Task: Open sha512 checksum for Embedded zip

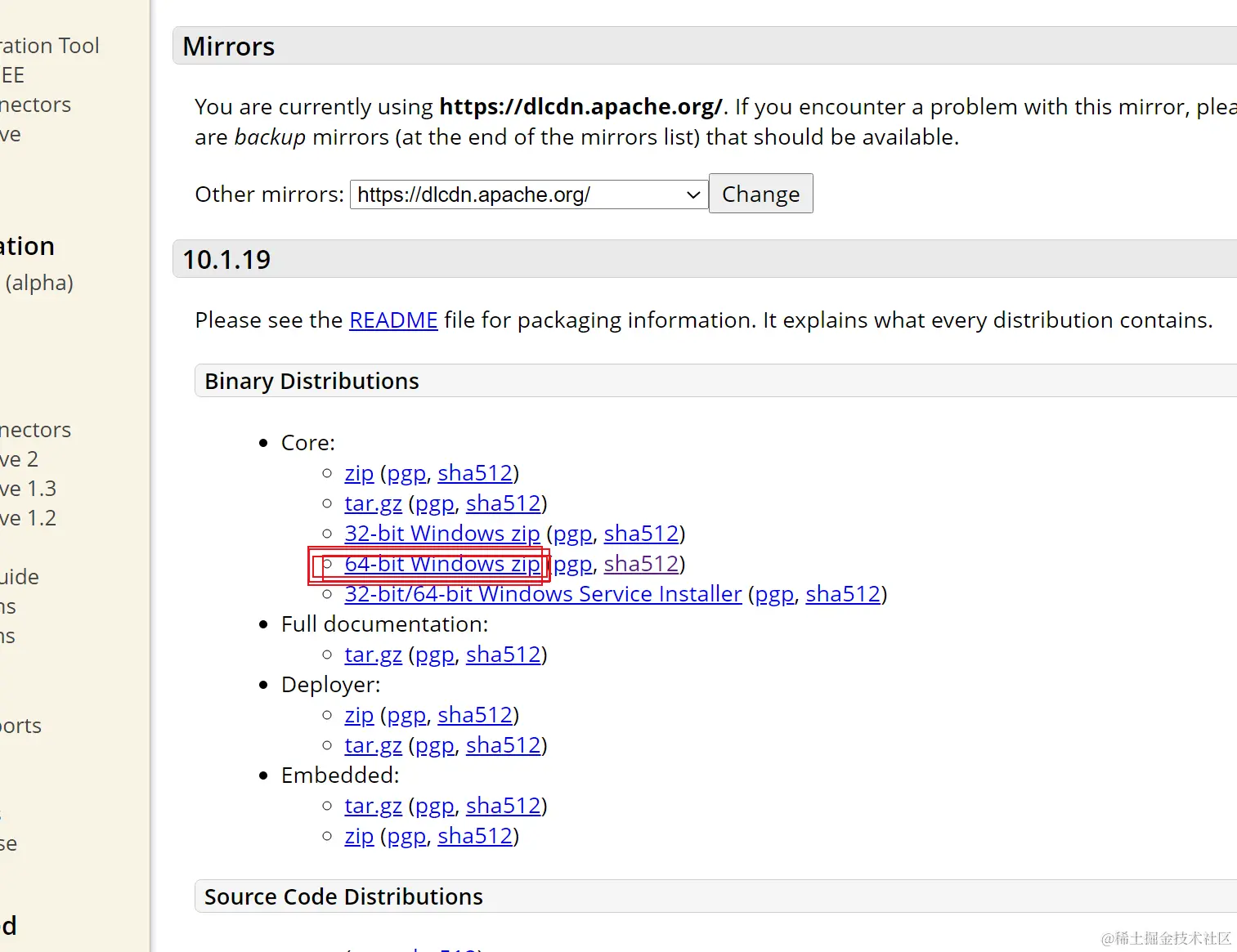Action: point(475,836)
